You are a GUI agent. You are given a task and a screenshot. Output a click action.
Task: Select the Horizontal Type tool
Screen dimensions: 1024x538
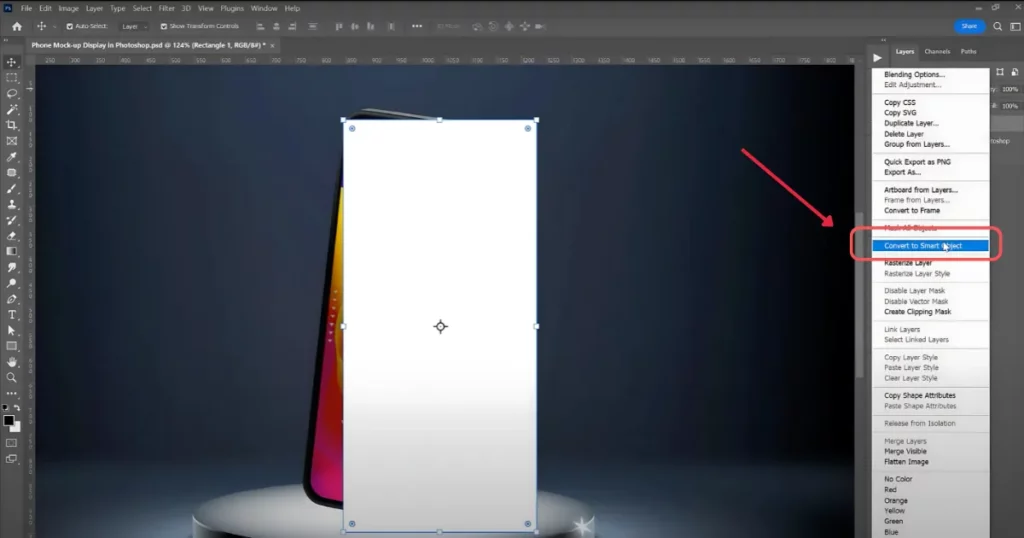click(x=12, y=315)
